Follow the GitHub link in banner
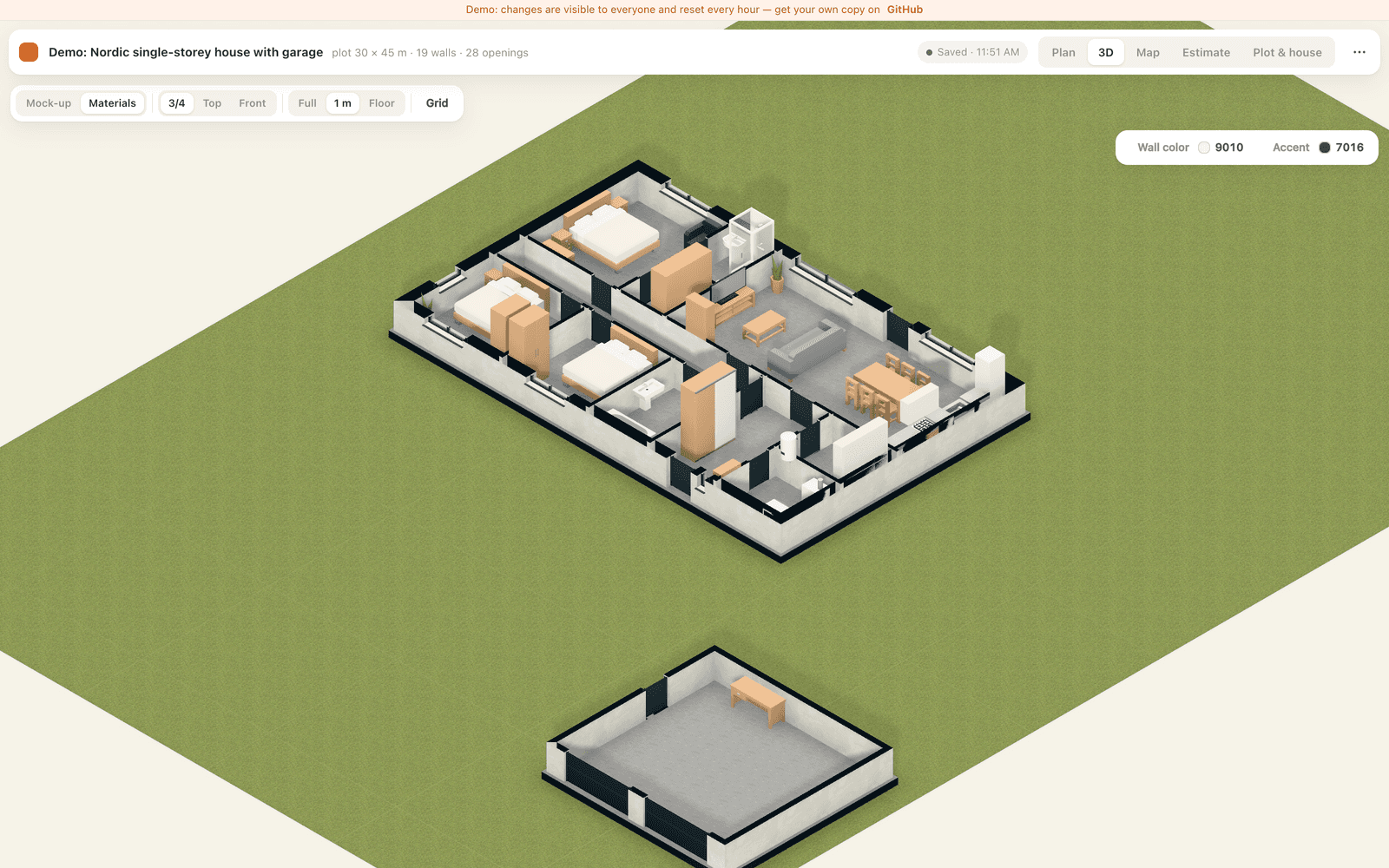Viewport: 1389px width, 868px height. [x=905, y=10]
